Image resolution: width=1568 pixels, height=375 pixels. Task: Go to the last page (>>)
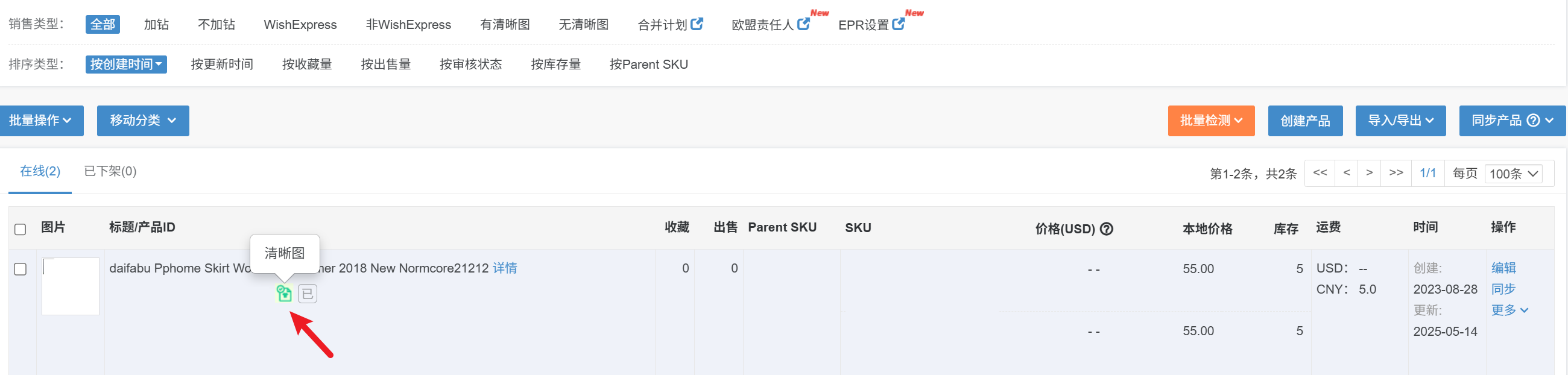click(x=1396, y=173)
